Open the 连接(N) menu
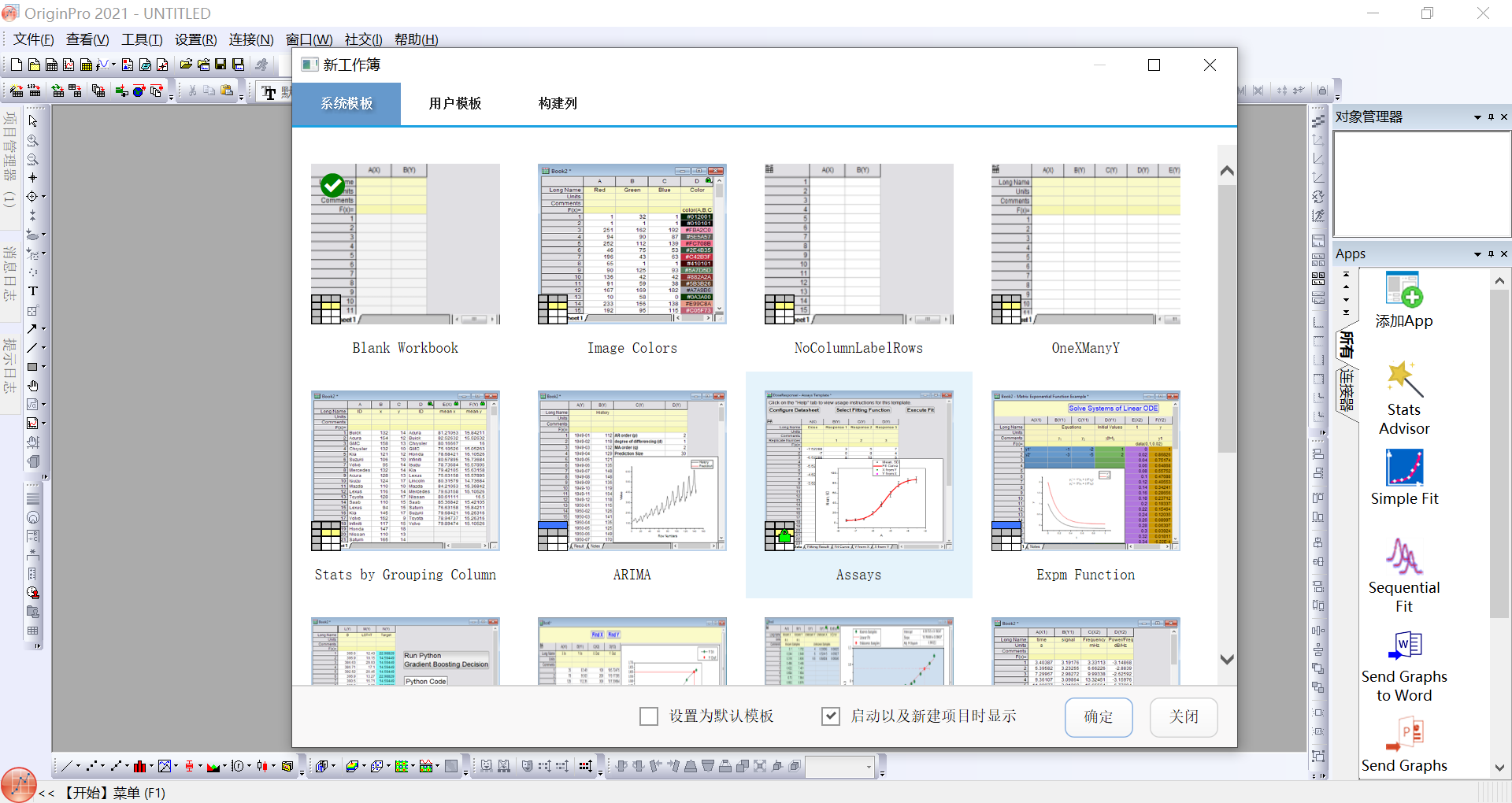Viewport: 1512px width, 803px height. click(251, 39)
